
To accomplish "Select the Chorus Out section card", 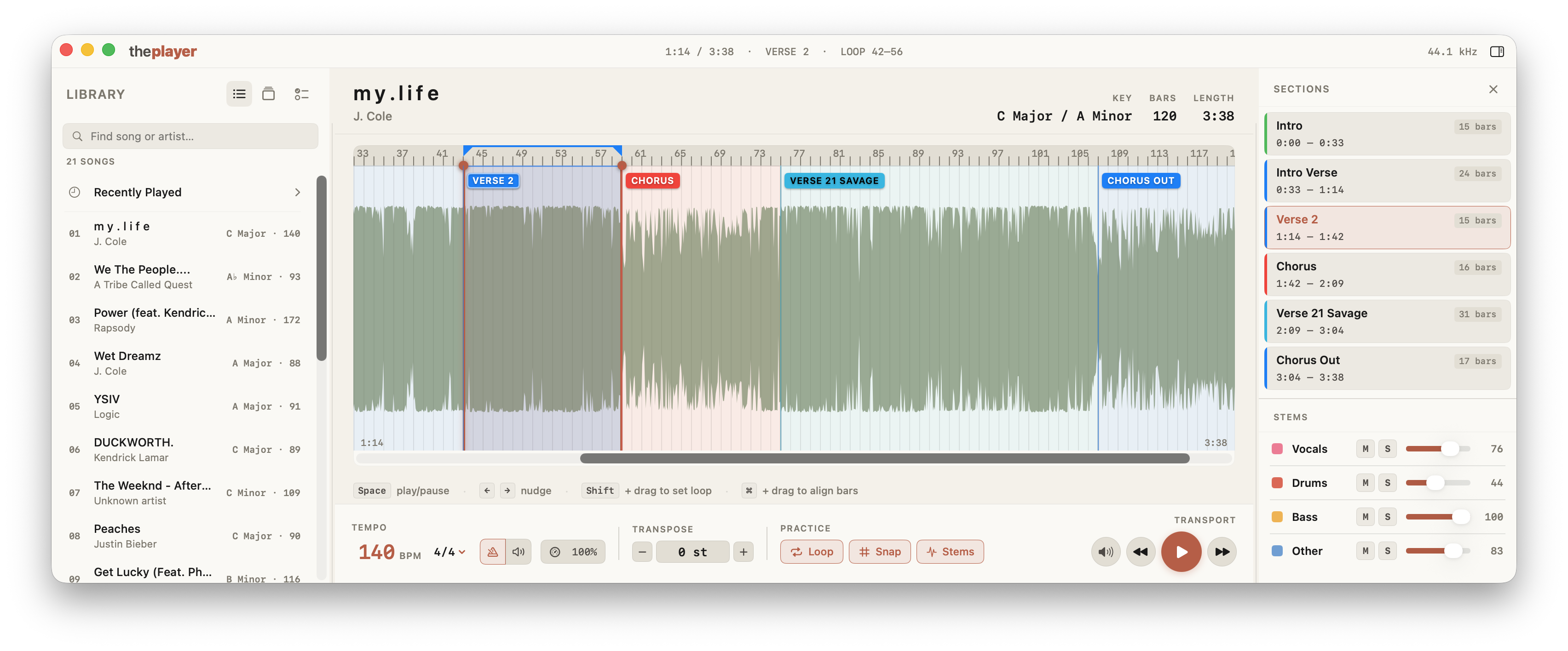I will click(x=1387, y=368).
